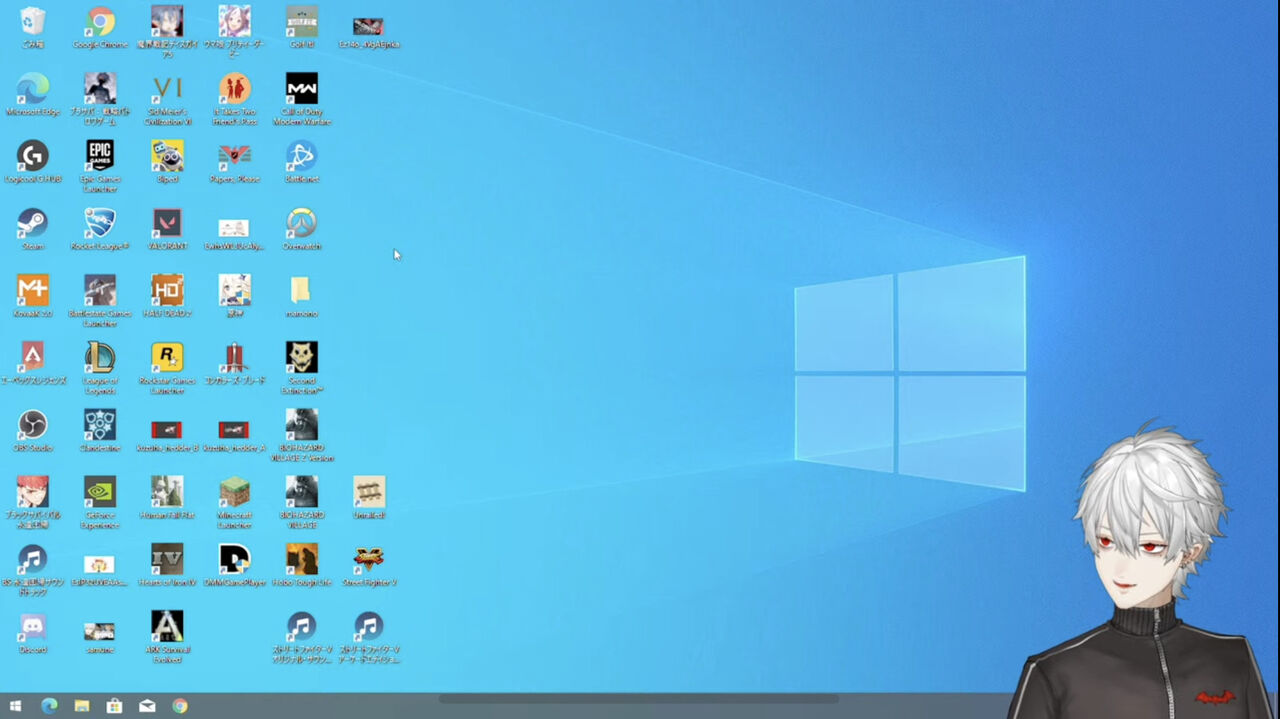The image size is (1280, 719).
Task: Open the Disgaea anime-character shortcut next to Chrome
Action: (x=167, y=22)
